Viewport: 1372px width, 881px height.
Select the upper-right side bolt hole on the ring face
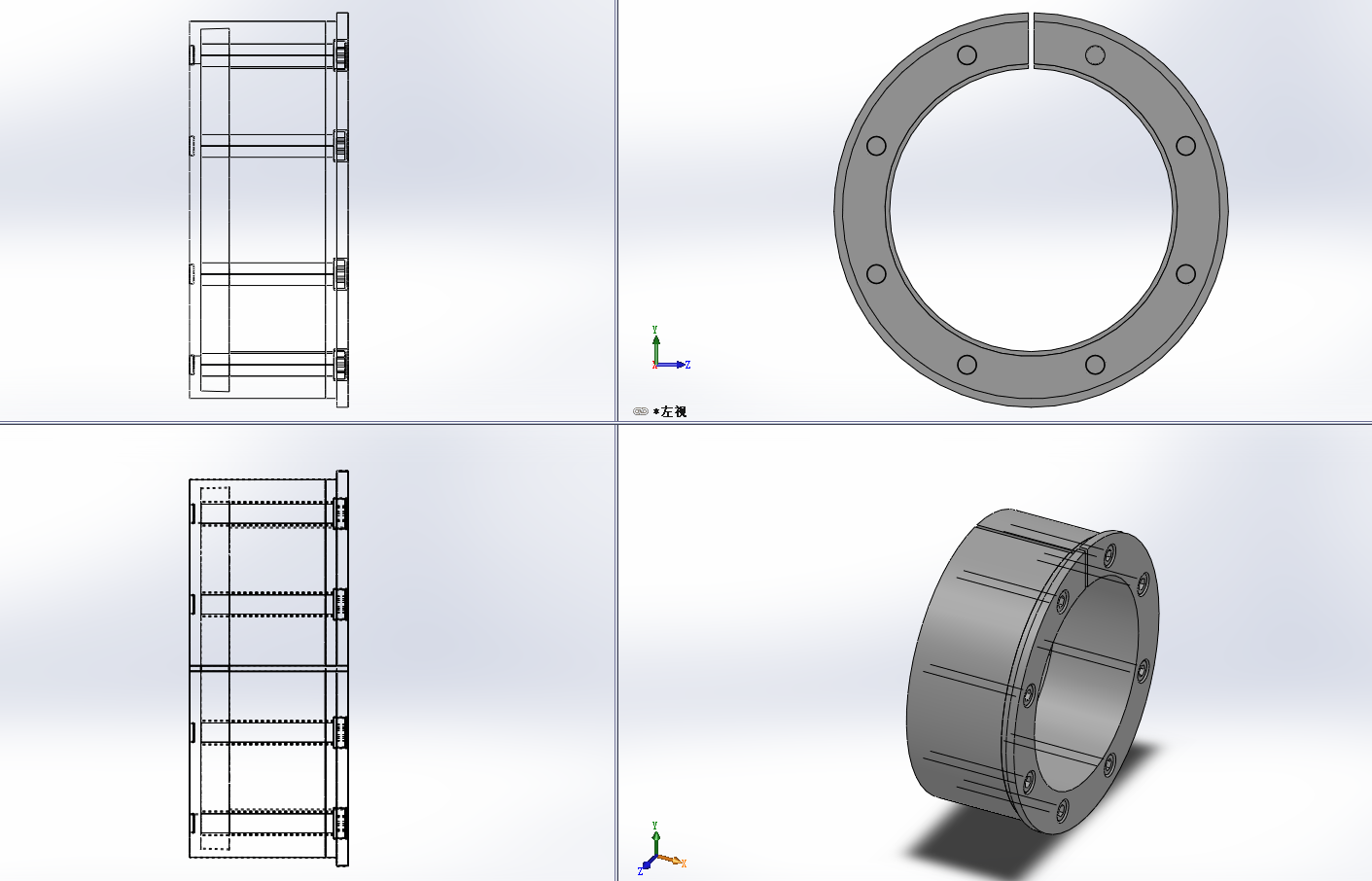[x=1185, y=146]
